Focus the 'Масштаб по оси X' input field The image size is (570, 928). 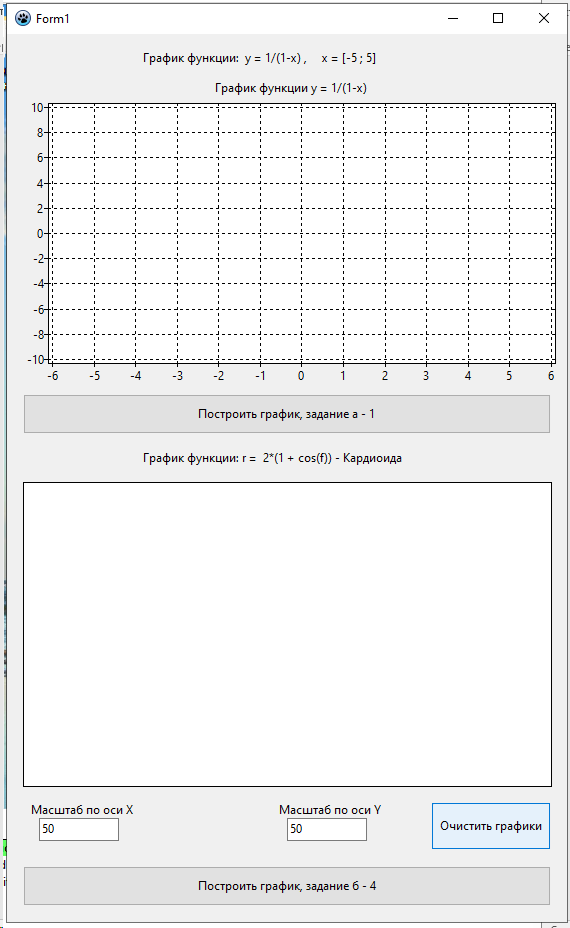click(79, 829)
